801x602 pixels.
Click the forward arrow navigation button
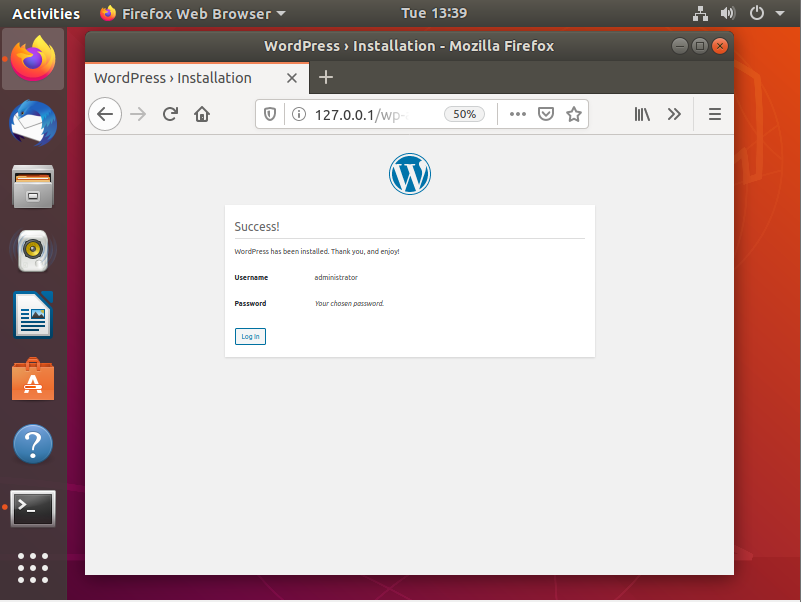pos(138,114)
